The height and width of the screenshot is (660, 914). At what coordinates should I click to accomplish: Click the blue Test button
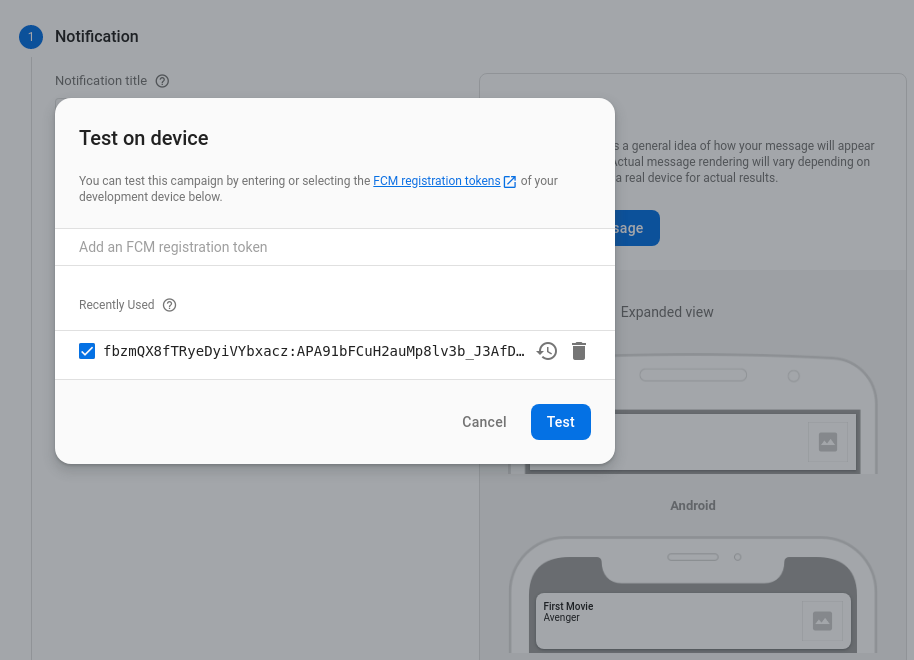click(560, 422)
